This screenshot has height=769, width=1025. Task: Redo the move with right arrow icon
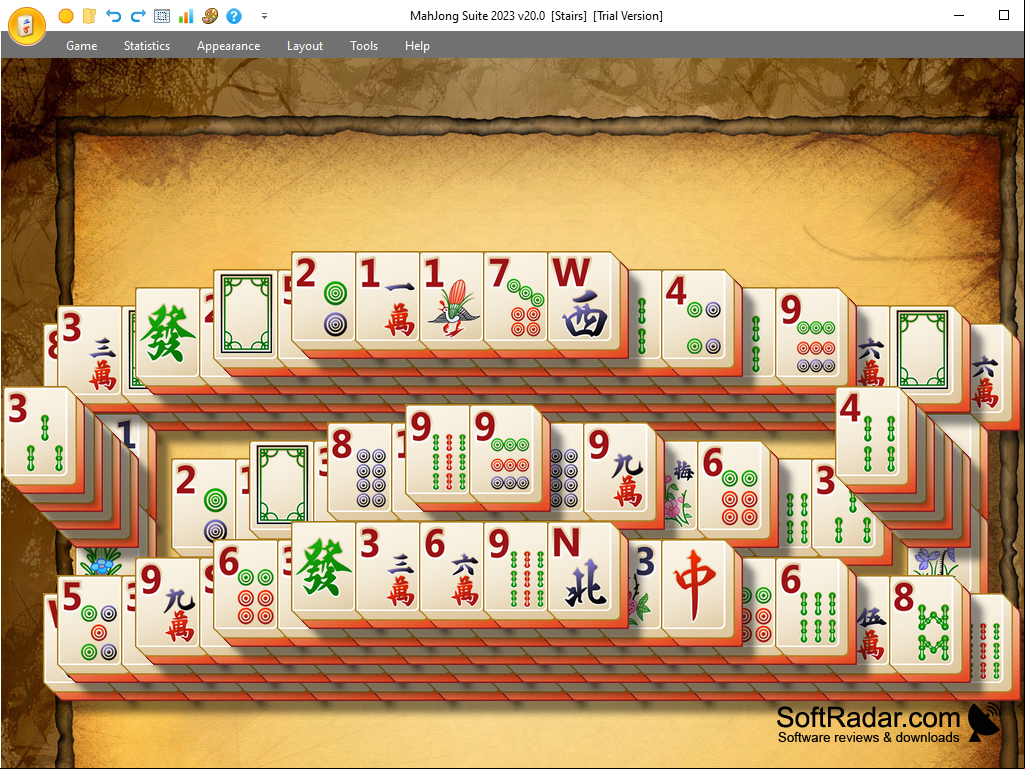click(138, 16)
